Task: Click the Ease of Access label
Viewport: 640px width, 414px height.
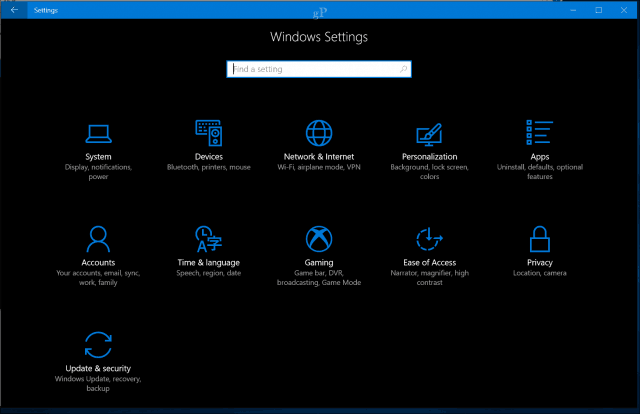Action: pyautogui.click(x=429, y=263)
